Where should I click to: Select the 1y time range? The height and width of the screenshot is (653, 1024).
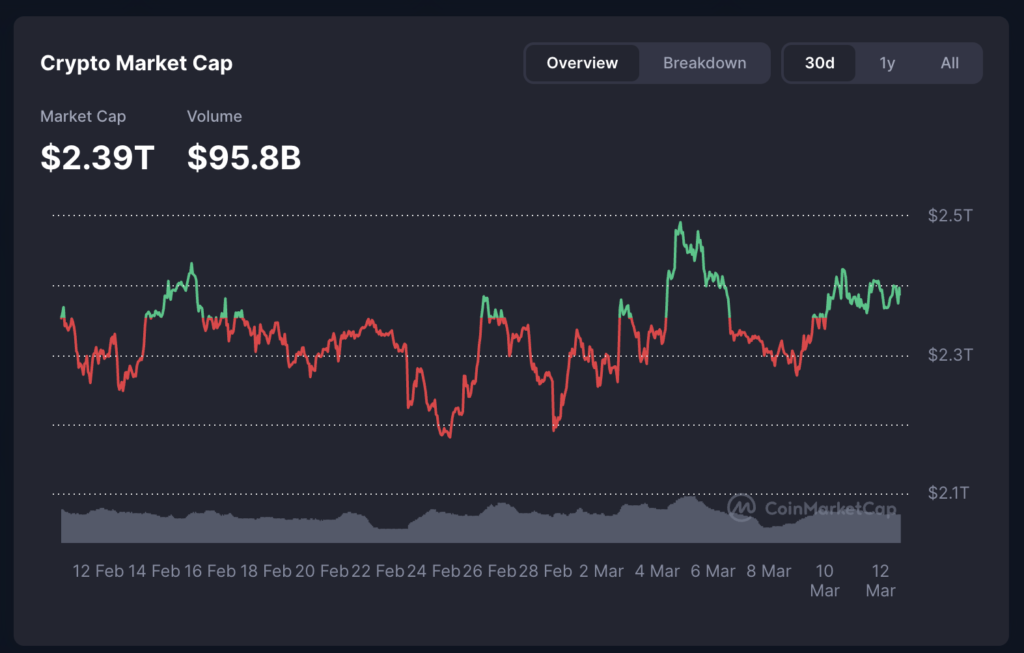point(887,63)
